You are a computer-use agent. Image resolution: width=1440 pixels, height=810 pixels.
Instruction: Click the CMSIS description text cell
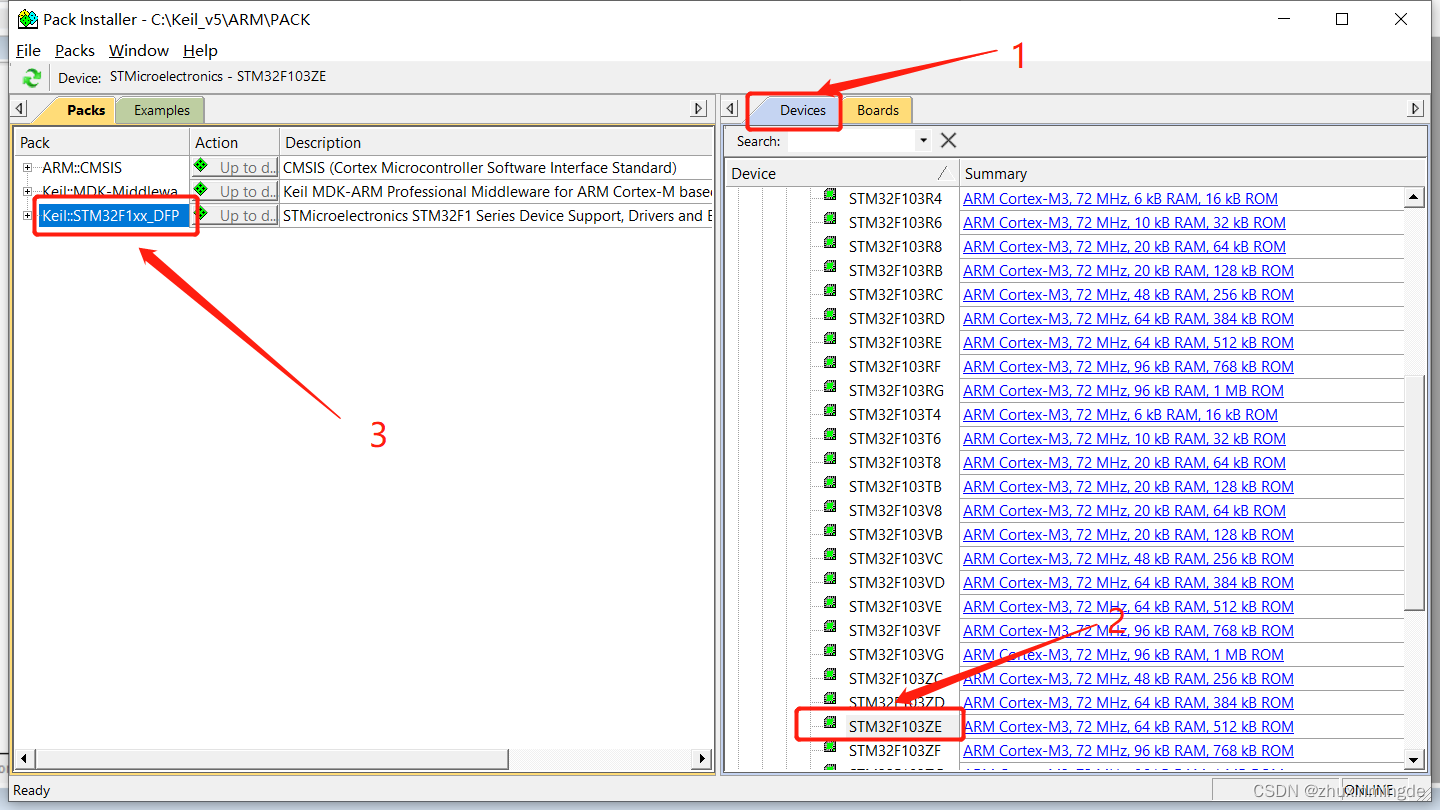[480, 167]
